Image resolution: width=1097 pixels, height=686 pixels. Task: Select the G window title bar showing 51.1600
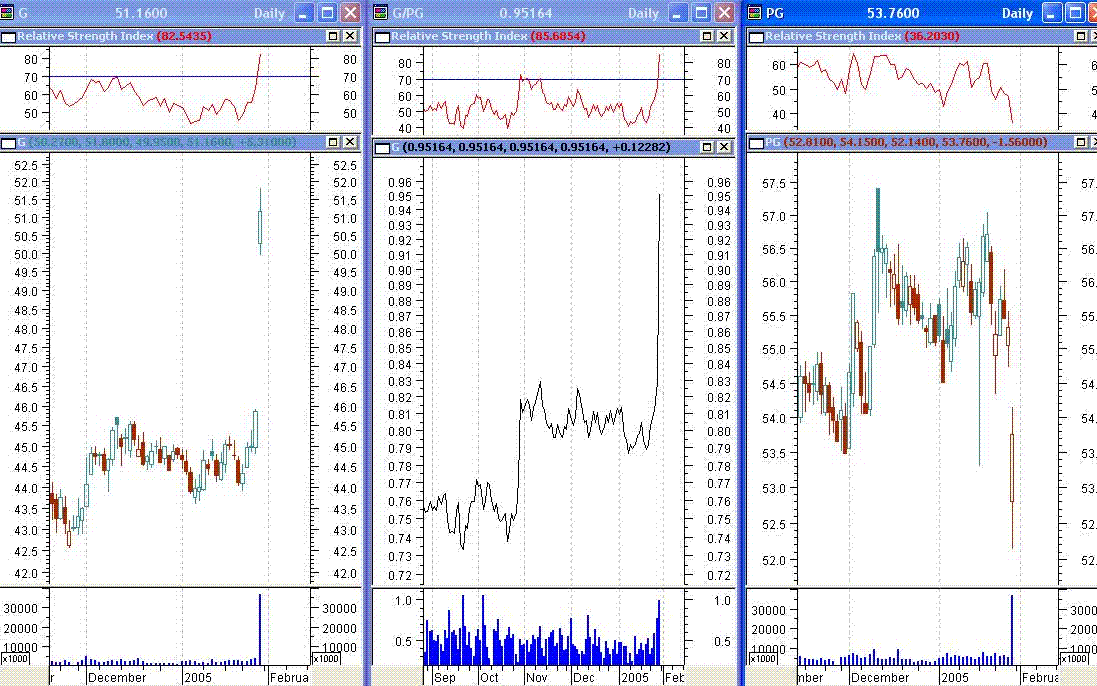pos(181,13)
